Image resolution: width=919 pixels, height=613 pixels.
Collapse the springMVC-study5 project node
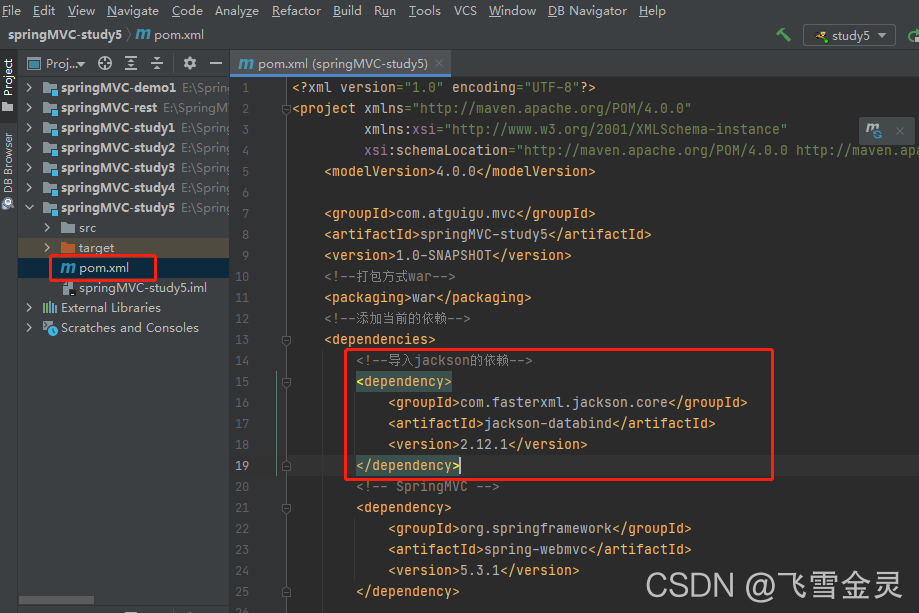click(28, 207)
